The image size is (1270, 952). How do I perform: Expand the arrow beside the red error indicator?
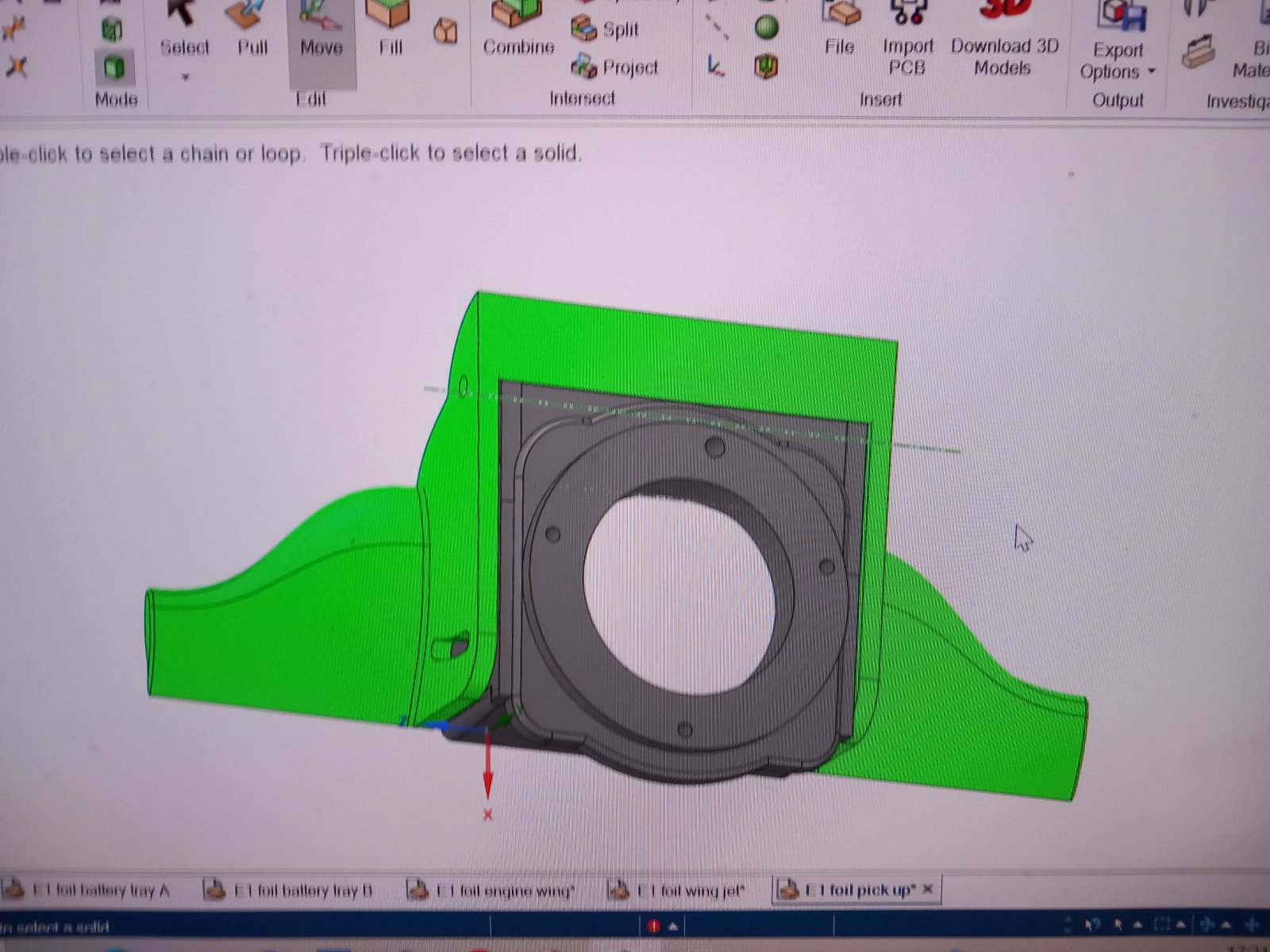coord(673,926)
